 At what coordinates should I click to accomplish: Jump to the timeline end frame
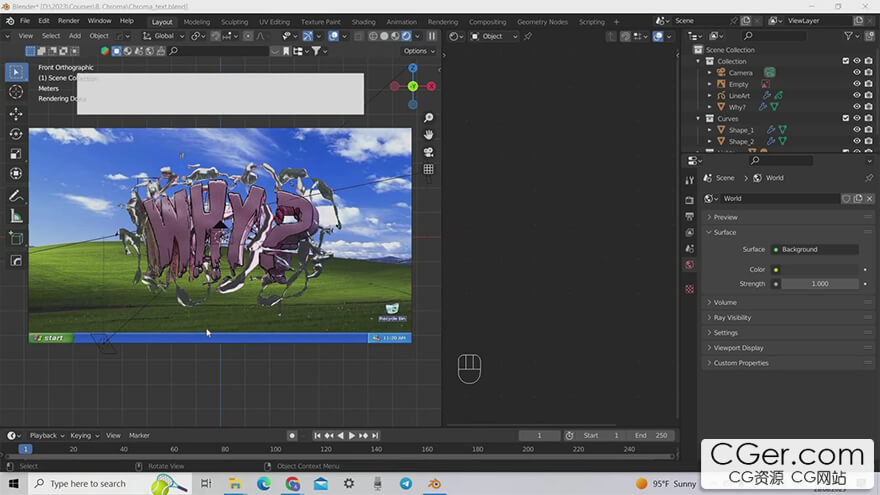pos(375,436)
